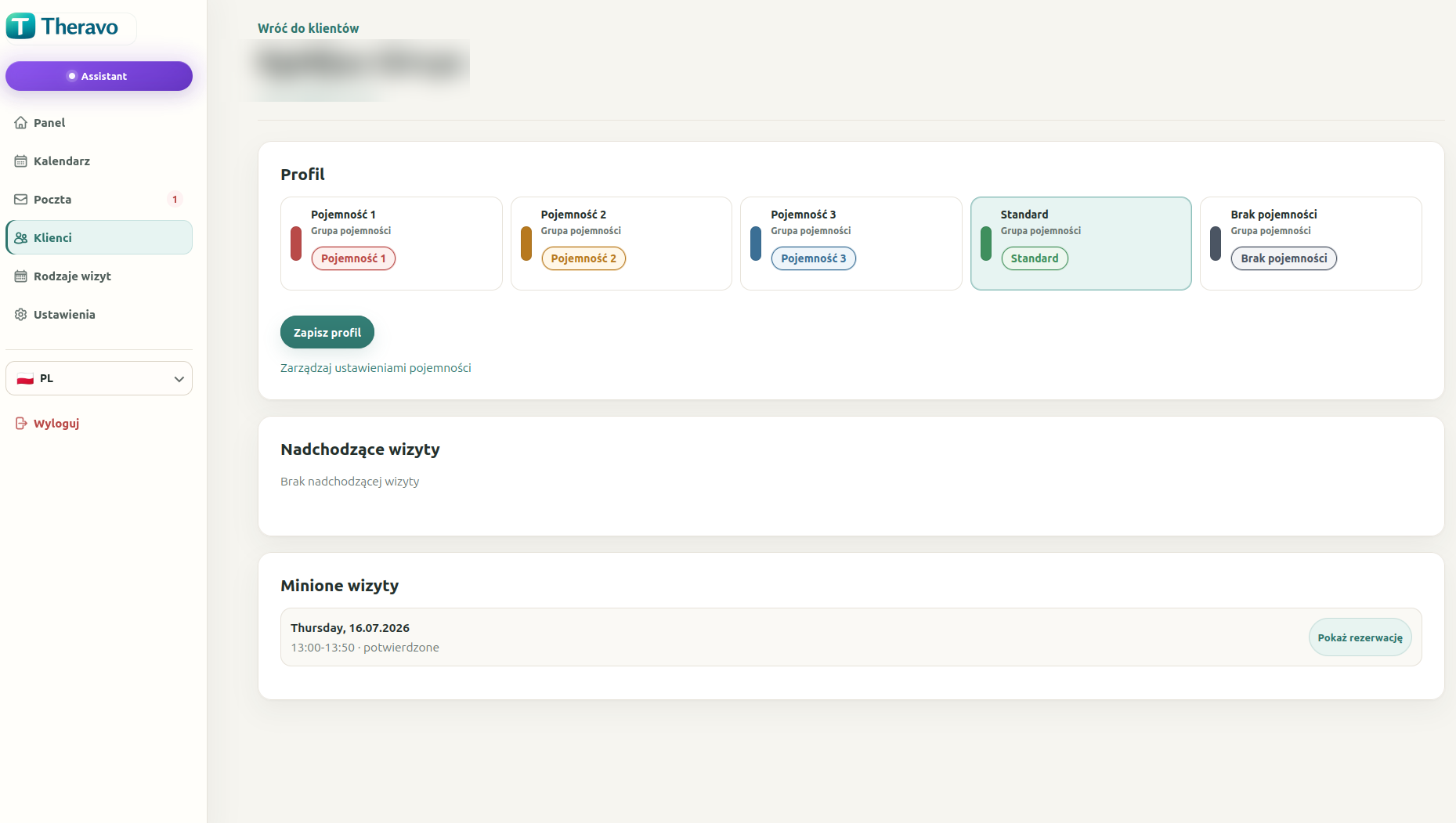
Task: Click the orange Pojemność 2 color bar
Action: (526, 244)
